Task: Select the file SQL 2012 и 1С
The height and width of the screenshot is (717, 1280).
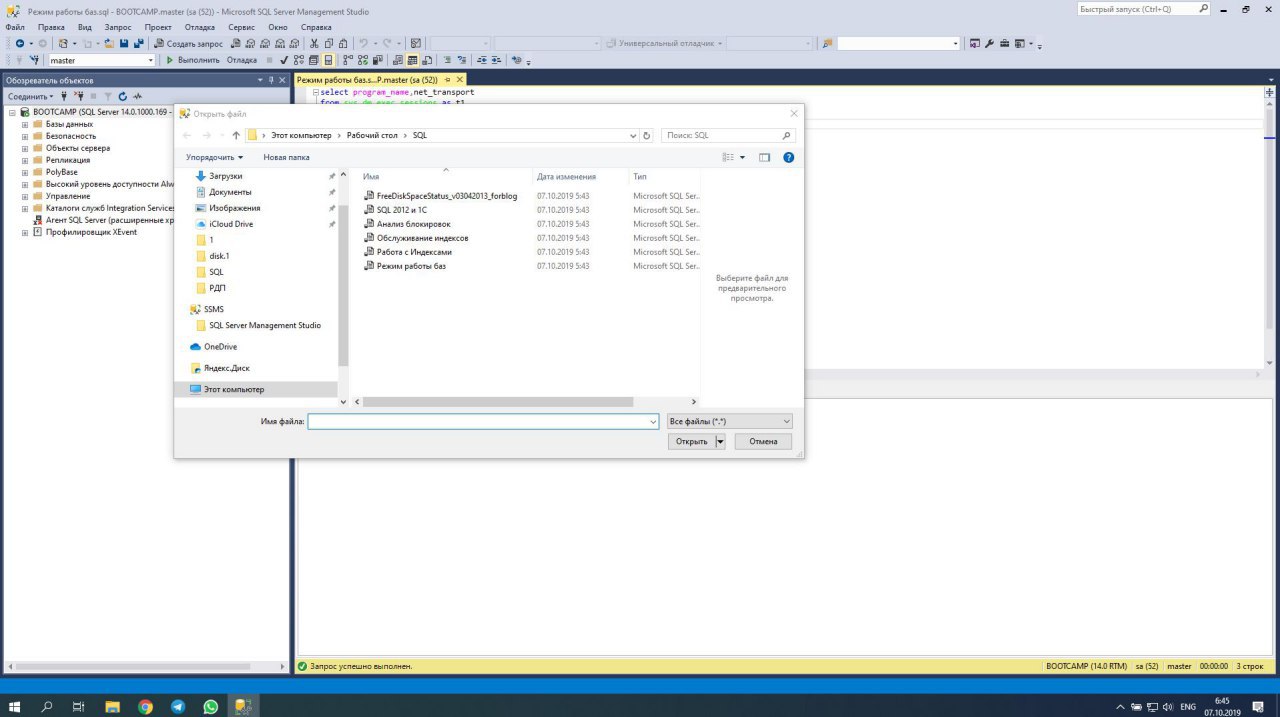Action: tap(401, 210)
